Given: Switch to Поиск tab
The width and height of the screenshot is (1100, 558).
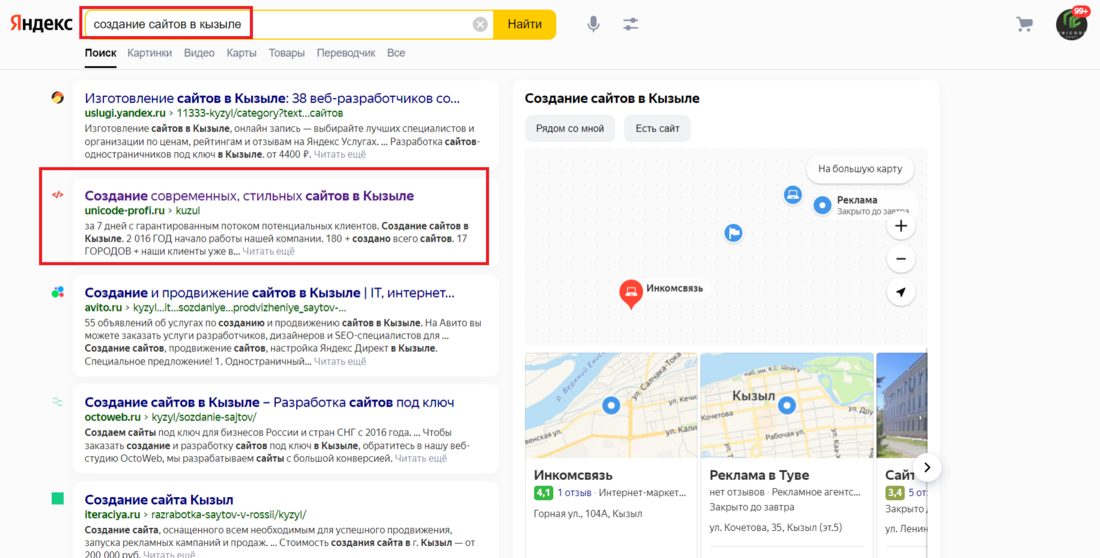Looking at the screenshot, I should coord(100,53).
